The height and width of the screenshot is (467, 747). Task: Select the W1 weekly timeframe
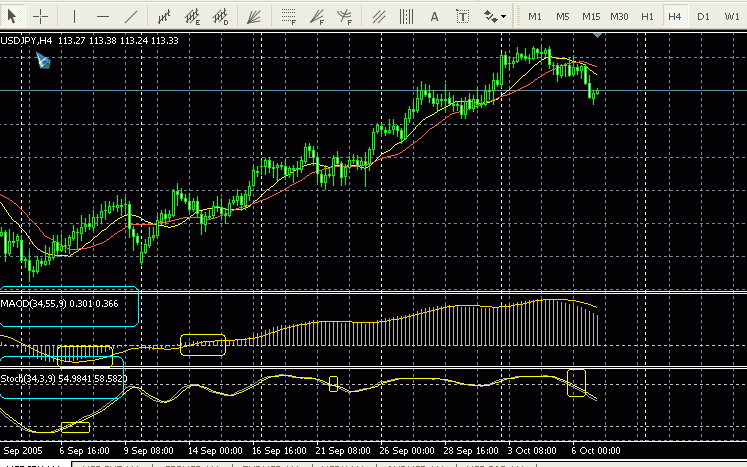731,16
